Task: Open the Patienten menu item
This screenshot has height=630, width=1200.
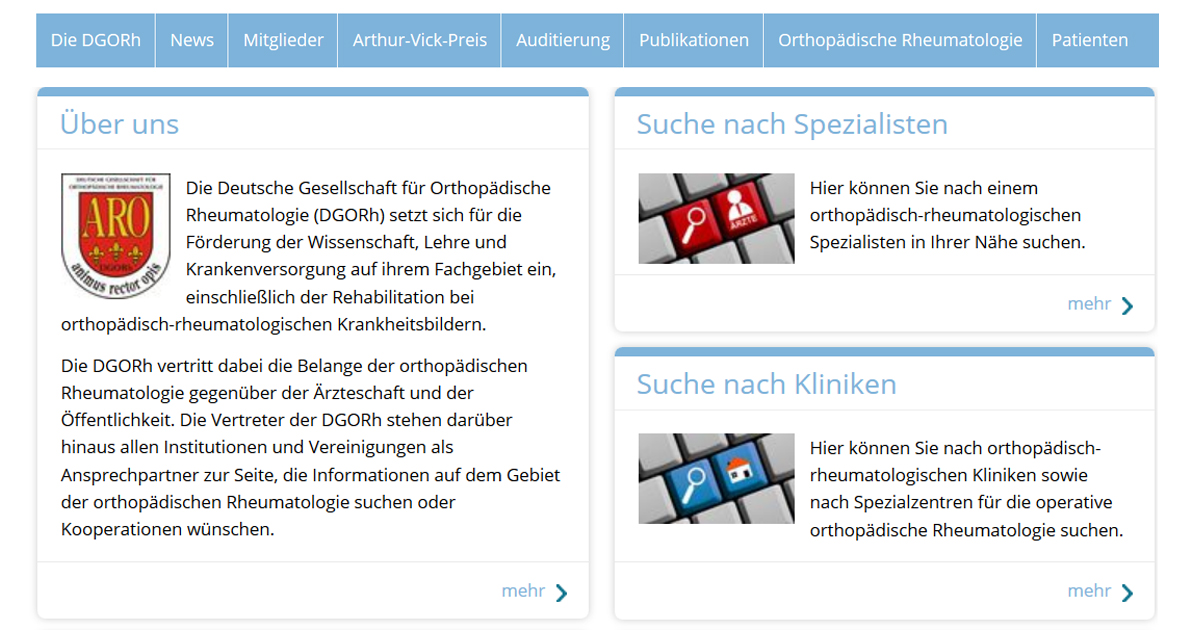Action: [x=1090, y=40]
